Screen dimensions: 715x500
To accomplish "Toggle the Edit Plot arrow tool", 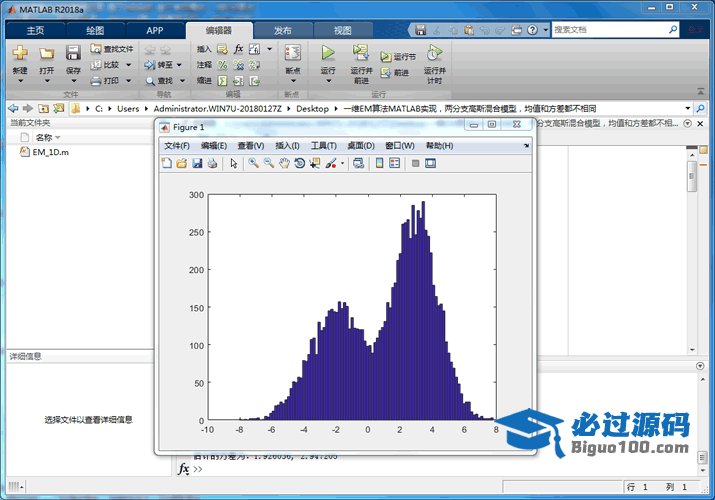I will coord(233,163).
